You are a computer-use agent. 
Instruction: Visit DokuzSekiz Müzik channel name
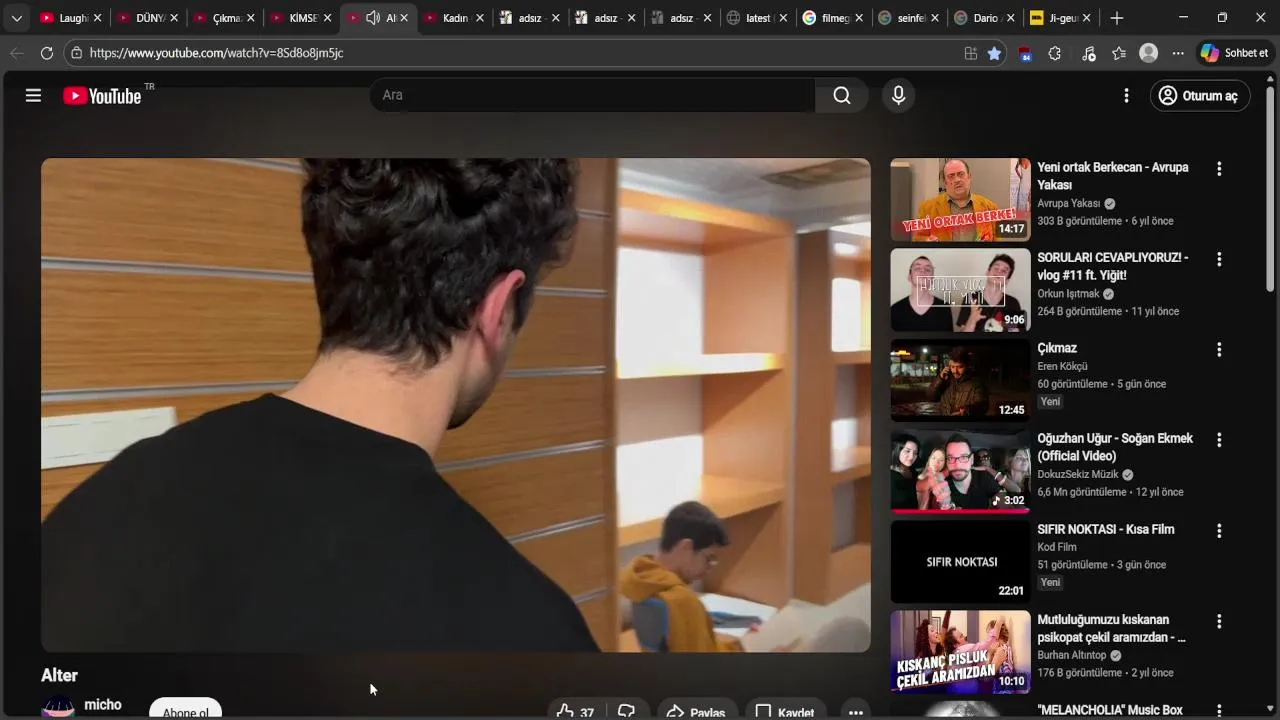pyautogui.click(x=1078, y=474)
